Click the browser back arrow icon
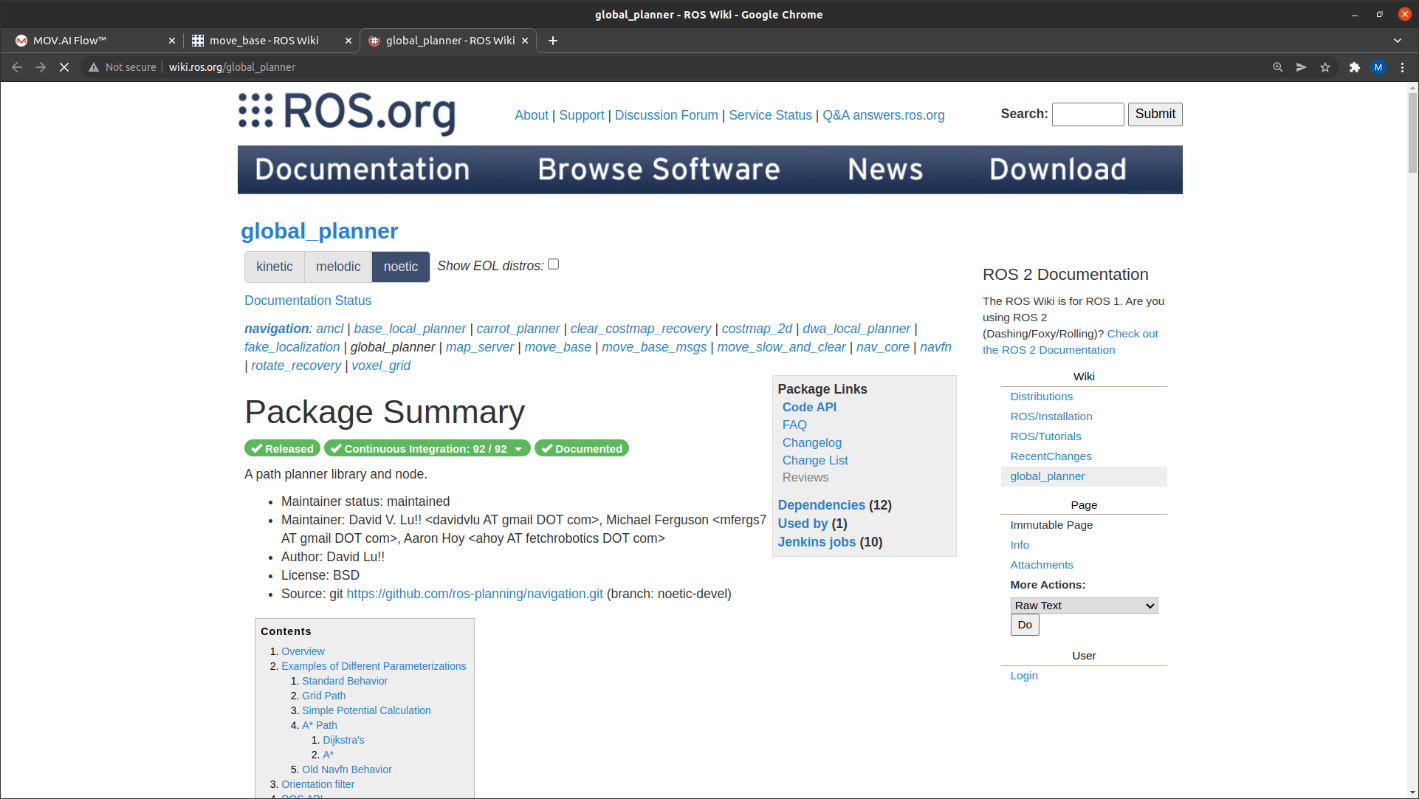This screenshot has width=1419, height=799. coord(17,67)
